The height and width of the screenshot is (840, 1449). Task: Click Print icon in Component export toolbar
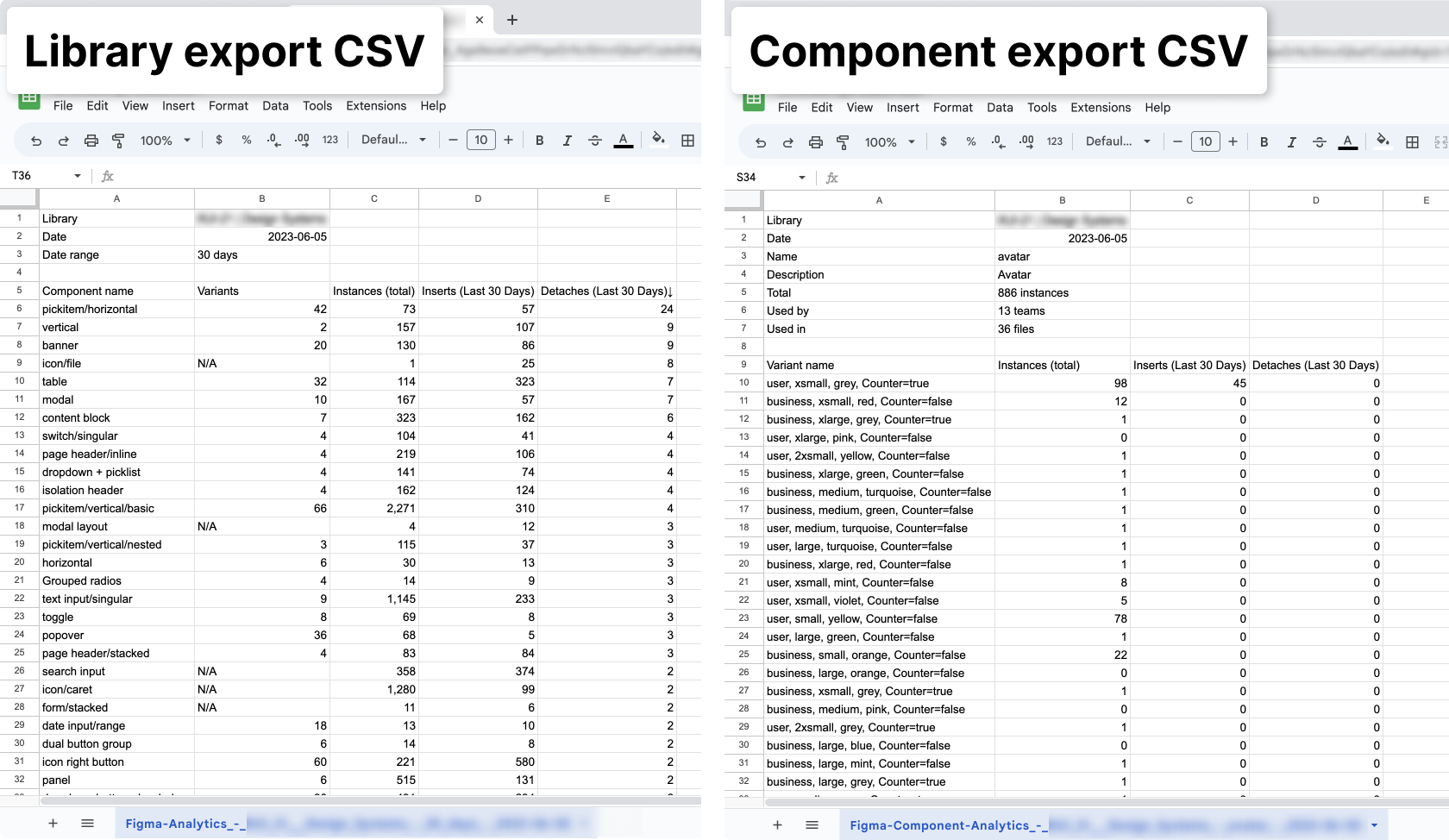pos(816,142)
